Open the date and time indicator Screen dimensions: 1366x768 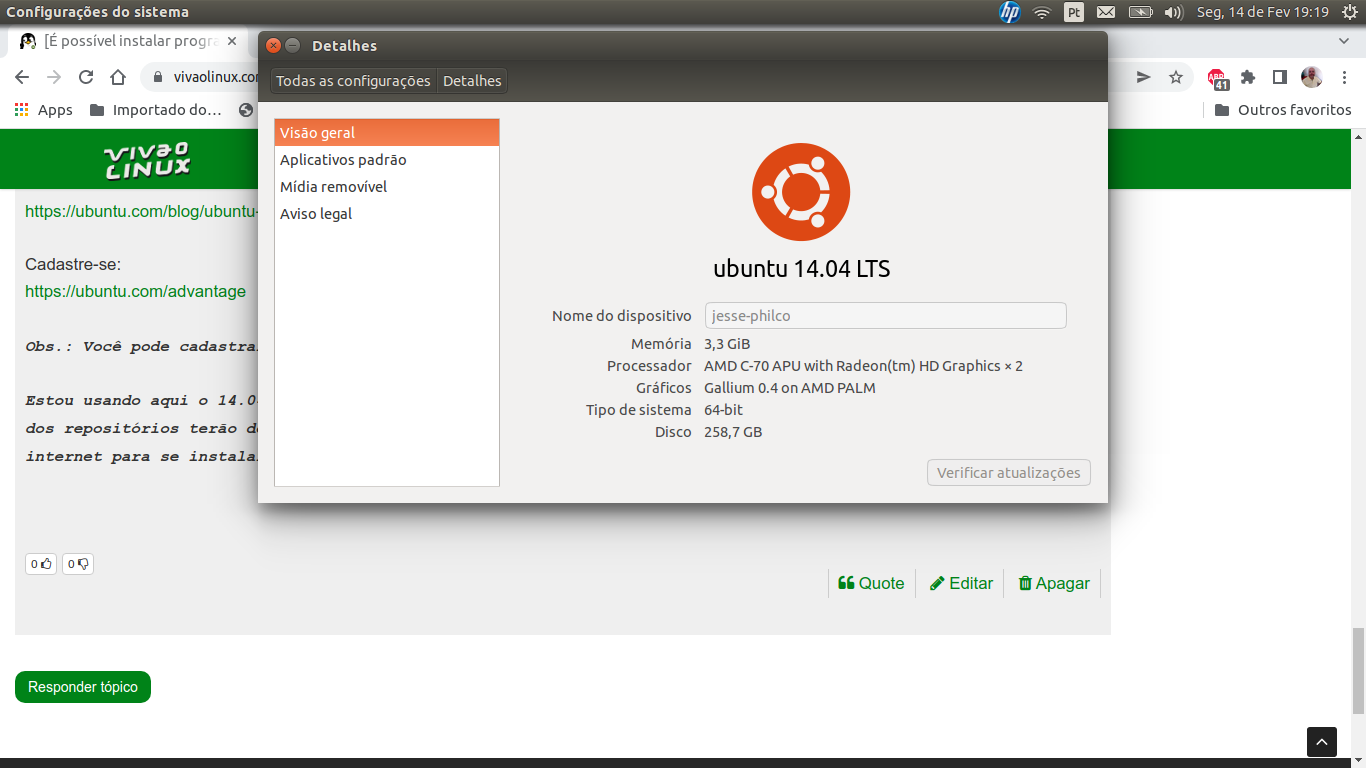point(1263,12)
